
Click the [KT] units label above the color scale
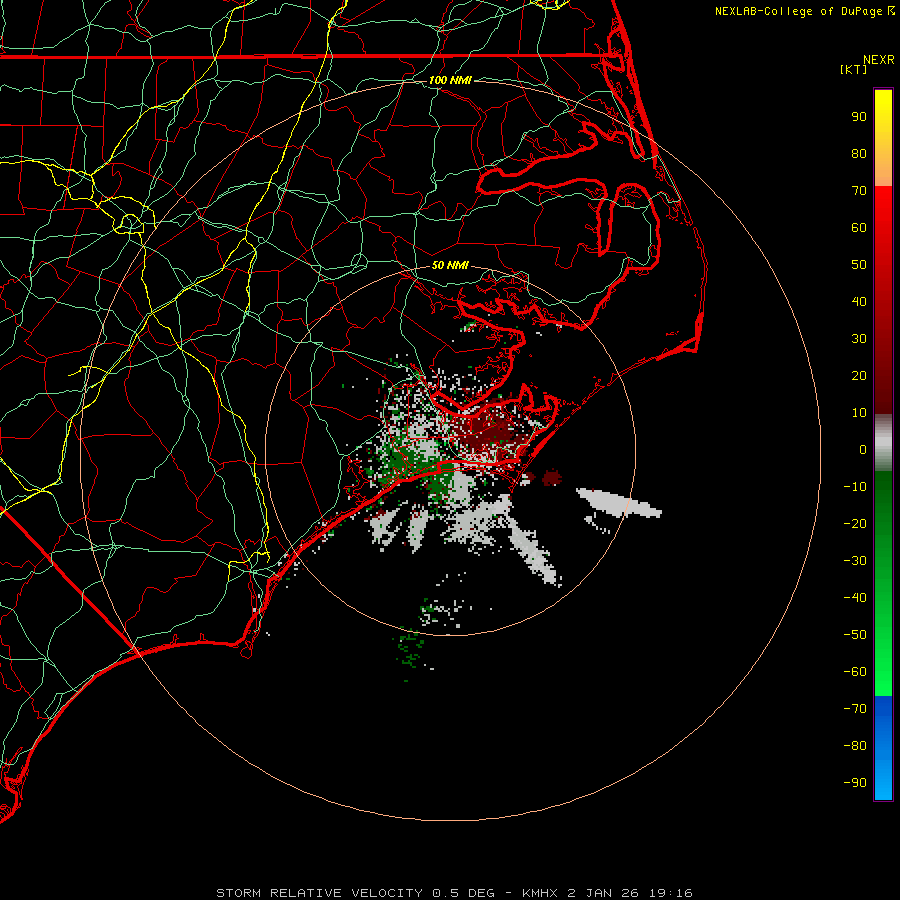(x=854, y=69)
